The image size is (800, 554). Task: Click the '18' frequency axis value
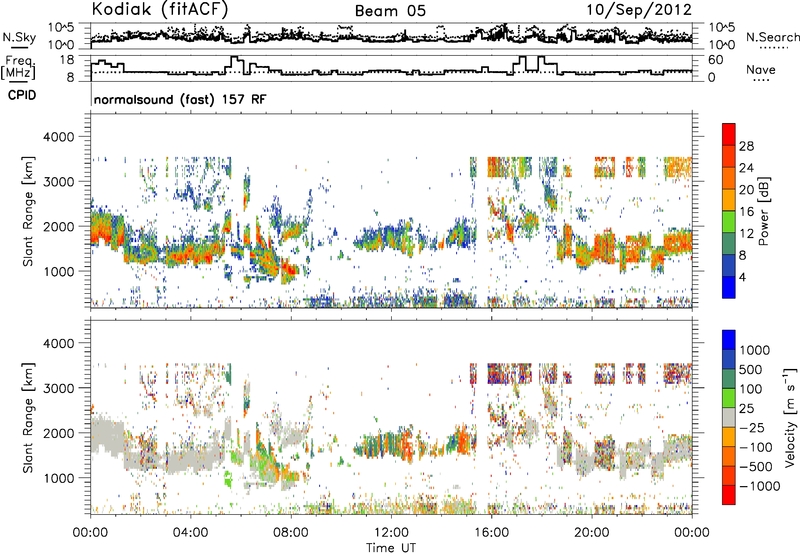[x=66, y=60]
